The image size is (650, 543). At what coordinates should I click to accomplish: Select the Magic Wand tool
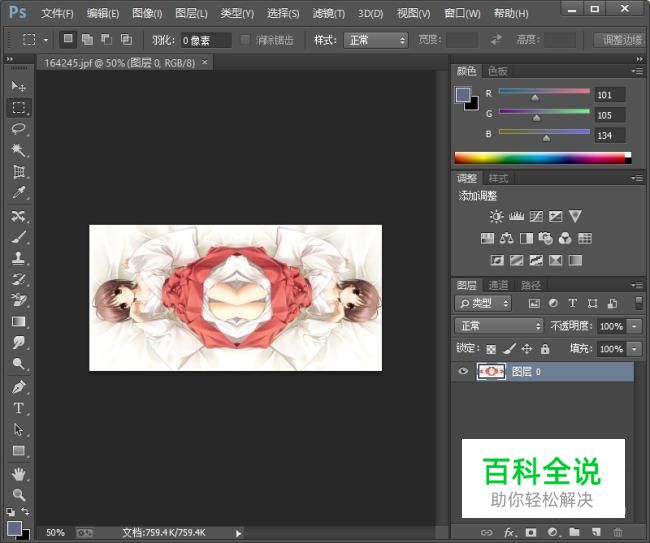tap(18, 150)
